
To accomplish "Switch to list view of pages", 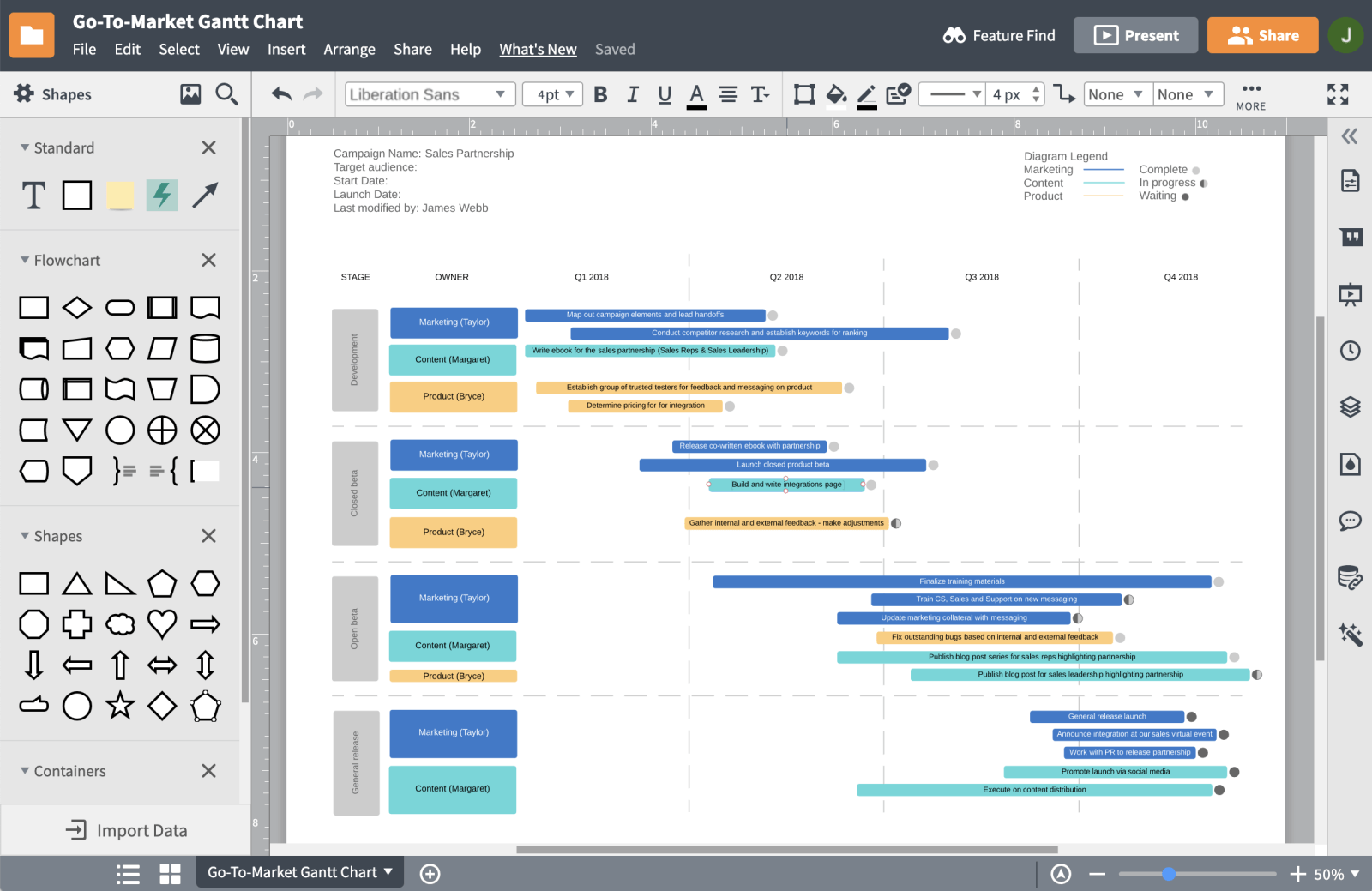I will pos(129,874).
